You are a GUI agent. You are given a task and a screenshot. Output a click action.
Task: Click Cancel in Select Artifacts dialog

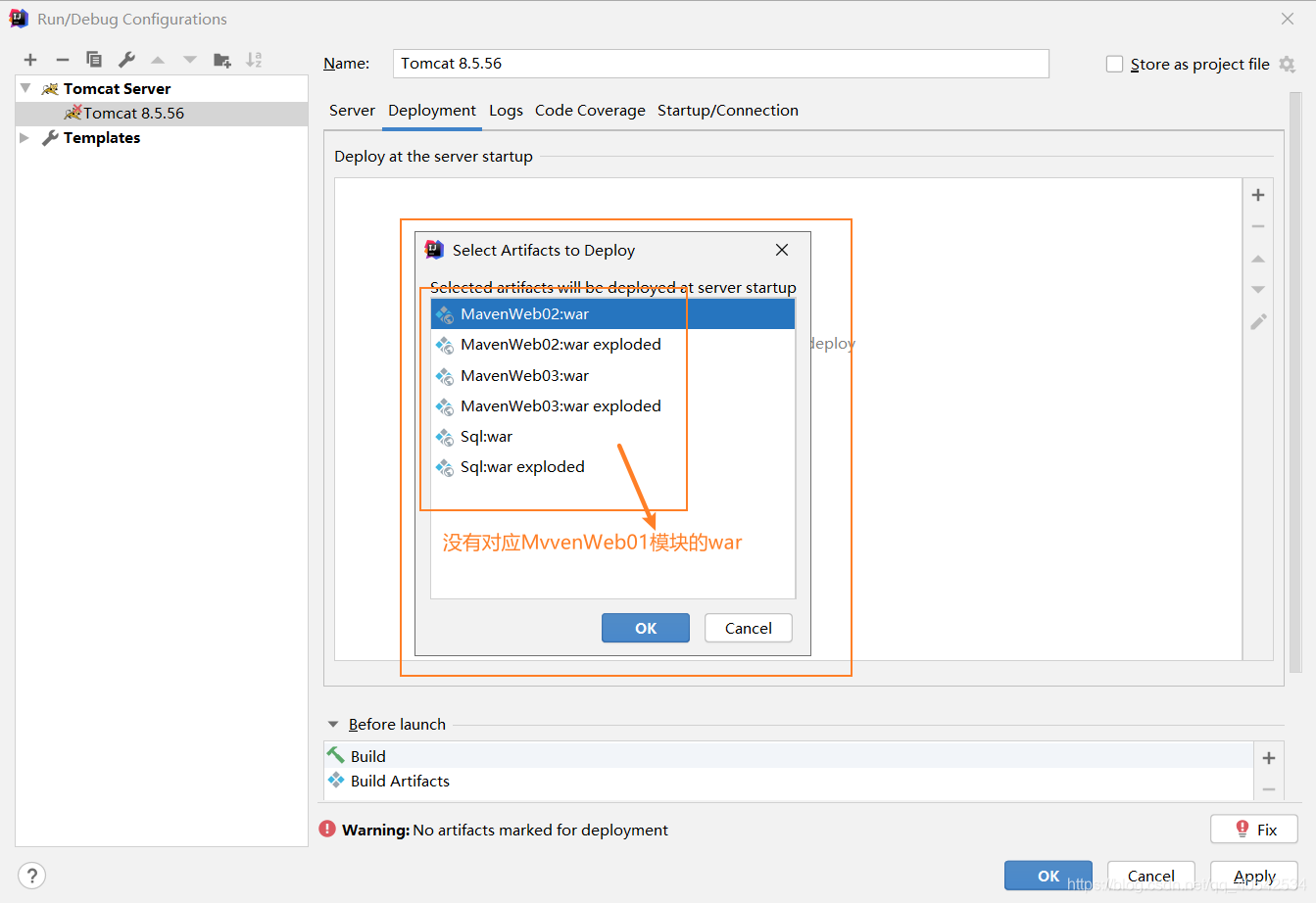click(x=749, y=629)
